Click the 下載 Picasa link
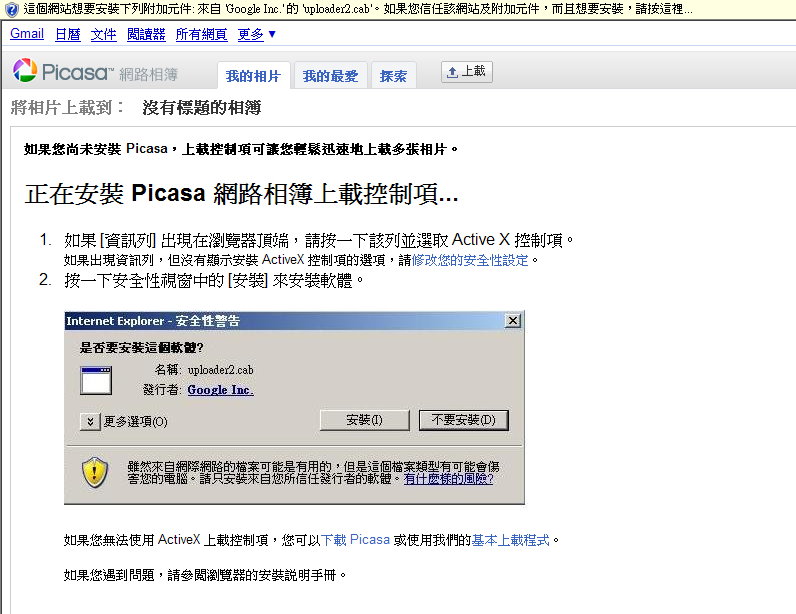Viewport: 796px width, 614px height. [x=355, y=539]
